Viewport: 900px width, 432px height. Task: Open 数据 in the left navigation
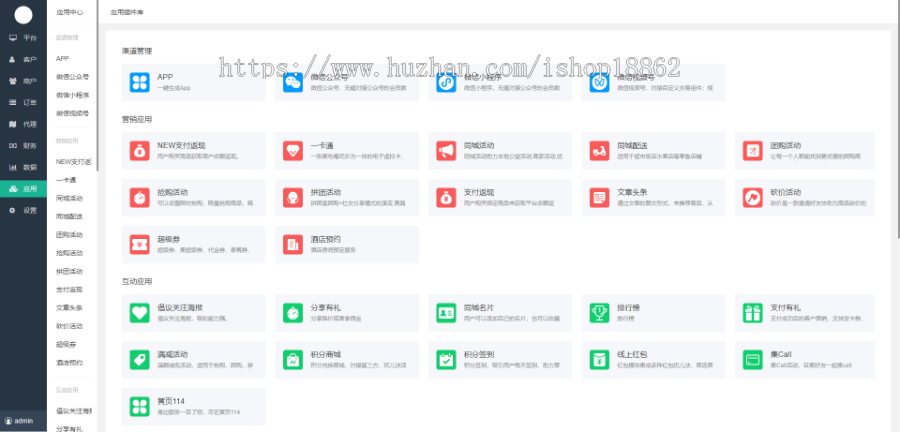click(23, 168)
